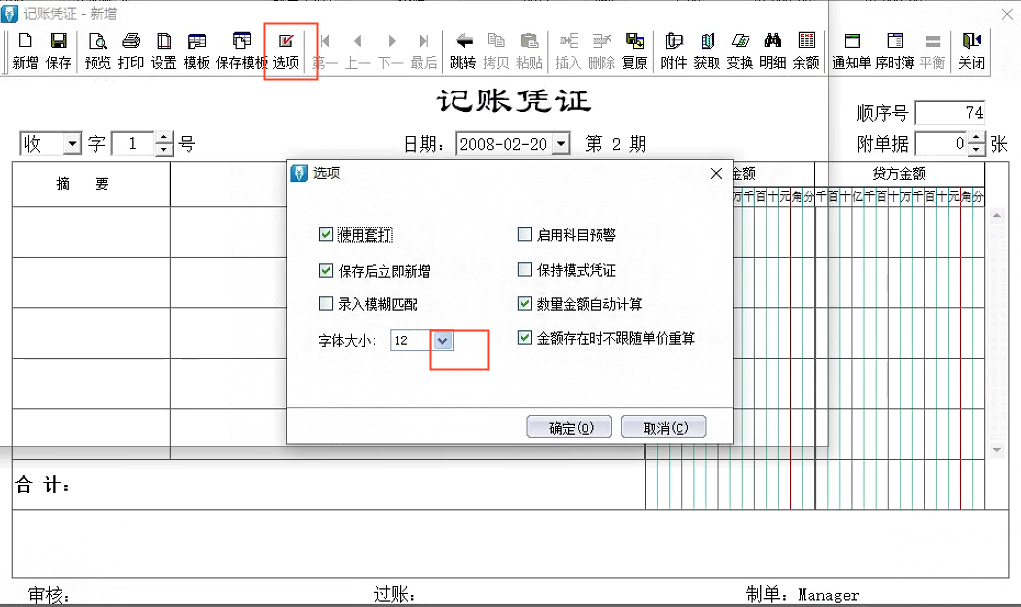Disable the 数量金额自动计算 checkbox
1021x607 pixels.
(524, 303)
